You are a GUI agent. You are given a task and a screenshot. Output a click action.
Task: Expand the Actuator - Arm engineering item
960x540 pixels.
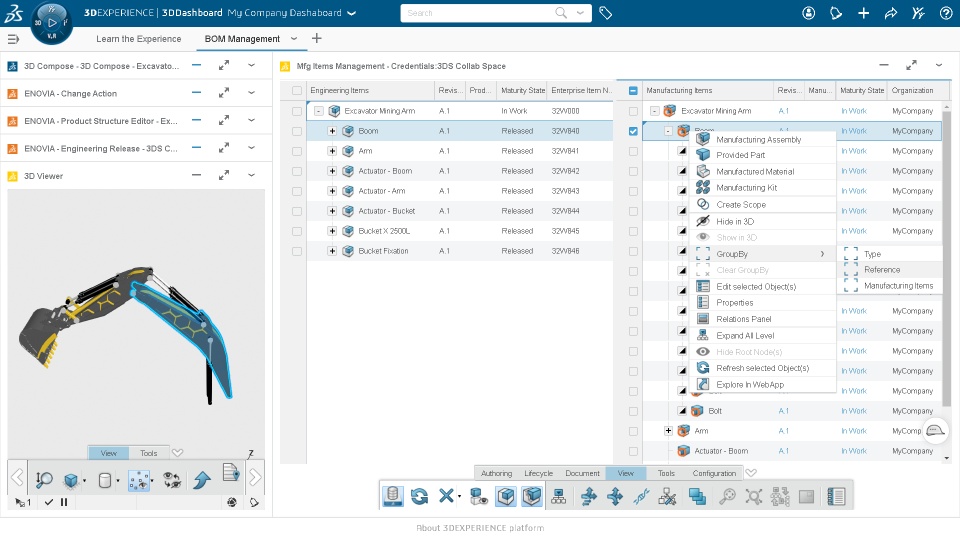(x=332, y=191)
